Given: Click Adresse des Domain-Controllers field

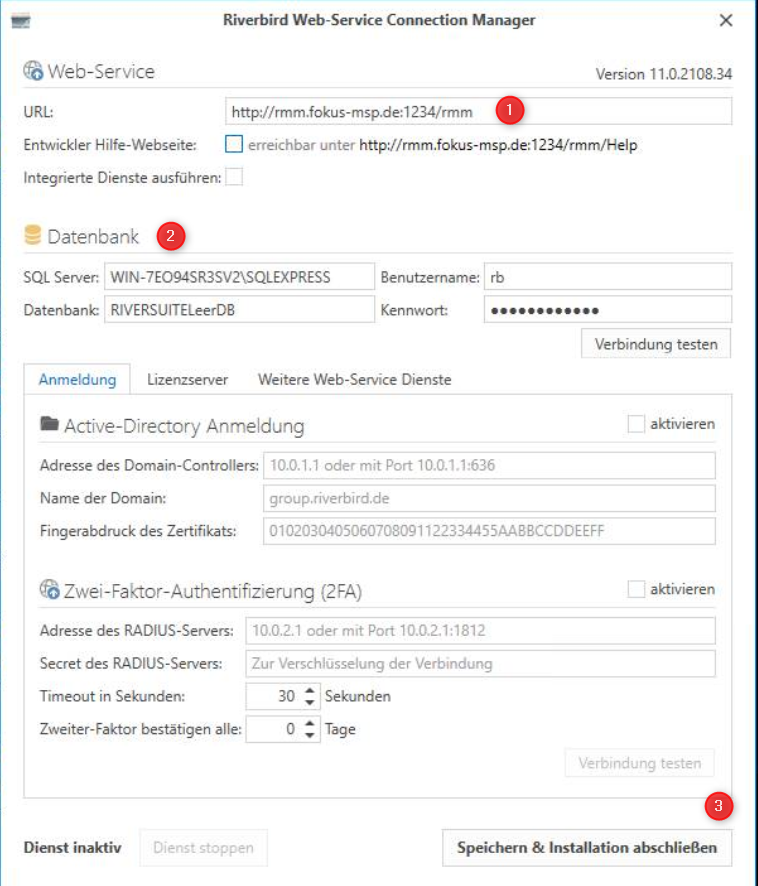Looking at the screenshot, I should tap(490, 465).
